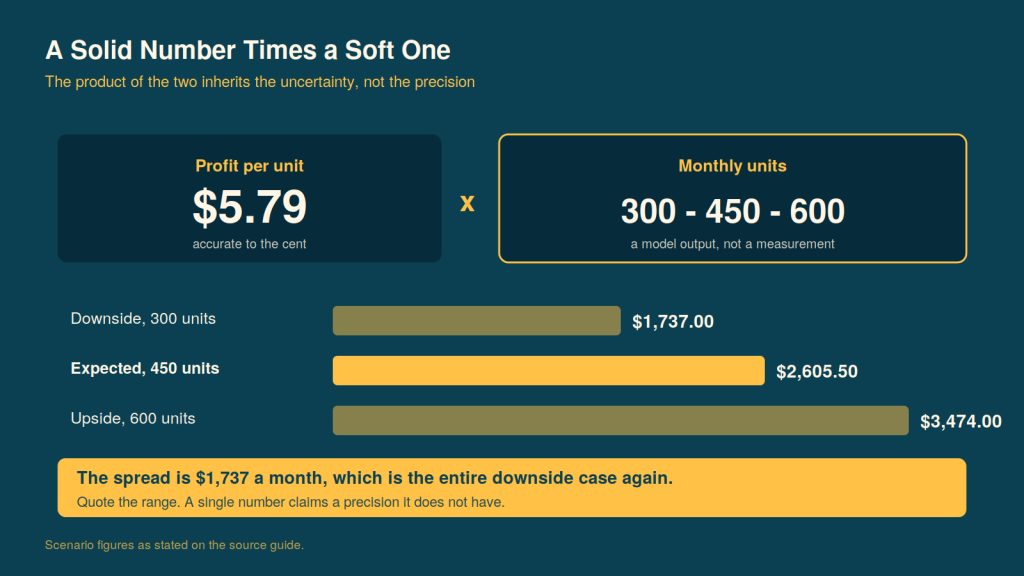
Task: Click the multiplication x symbol between cards
Action: point(467,203)
